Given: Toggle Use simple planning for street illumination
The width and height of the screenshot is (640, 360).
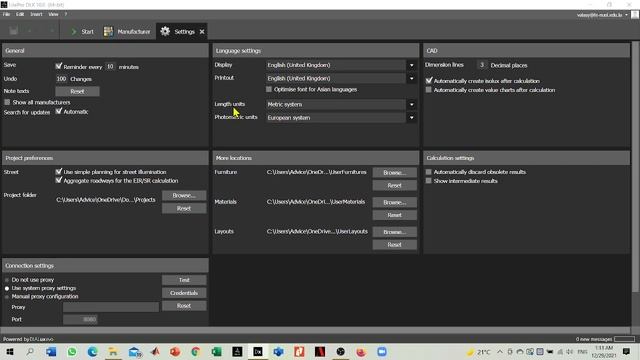Looking at the screenshot, I should 59,171.
